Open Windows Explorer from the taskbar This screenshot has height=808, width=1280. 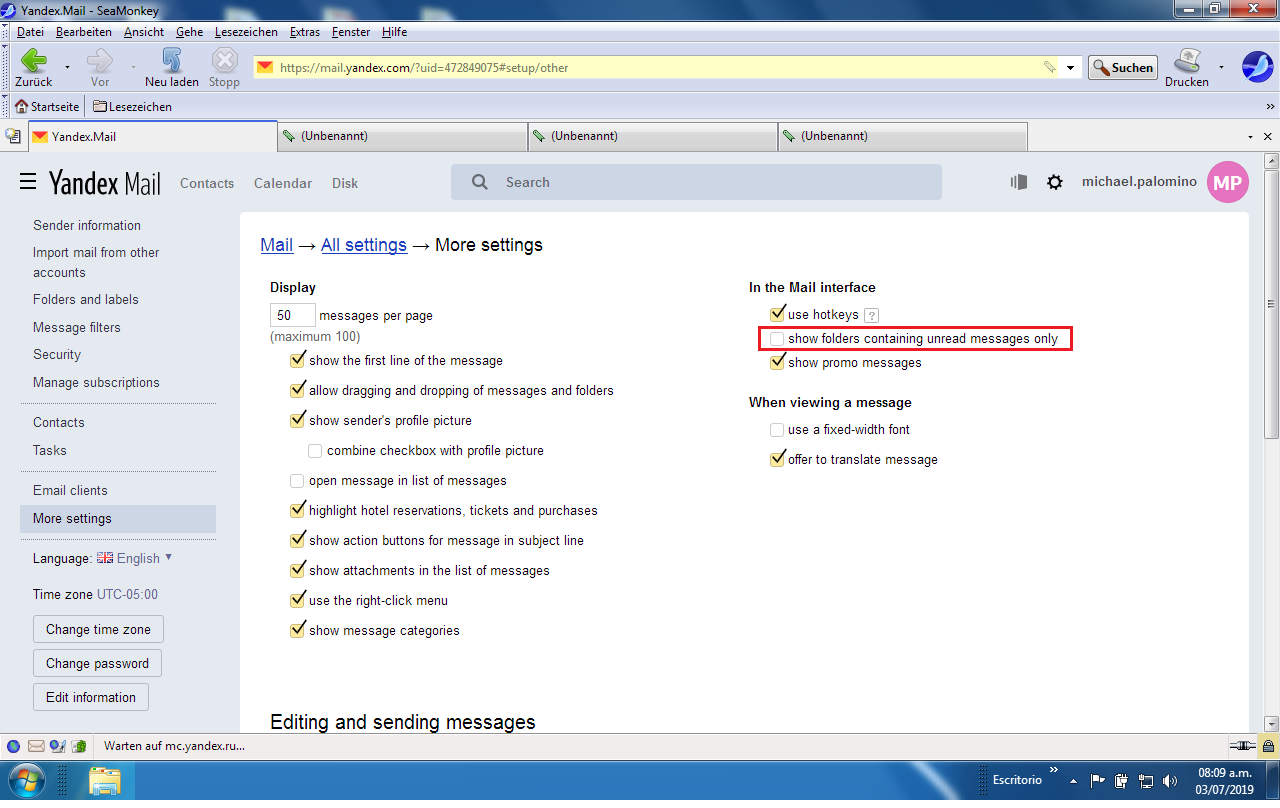point(104,779)
